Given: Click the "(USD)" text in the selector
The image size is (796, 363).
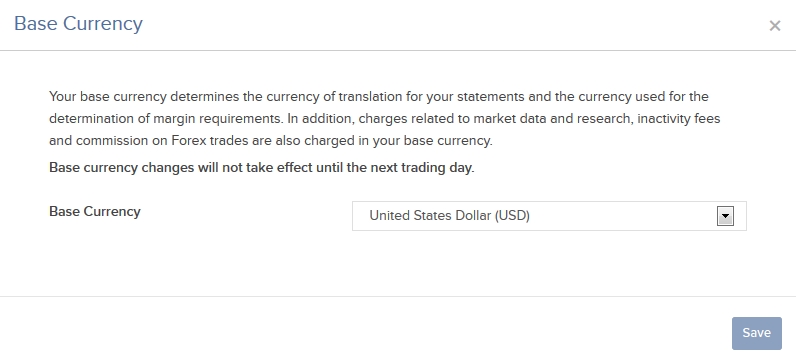Looking at the screenshot, I should (x=512, y=216).
